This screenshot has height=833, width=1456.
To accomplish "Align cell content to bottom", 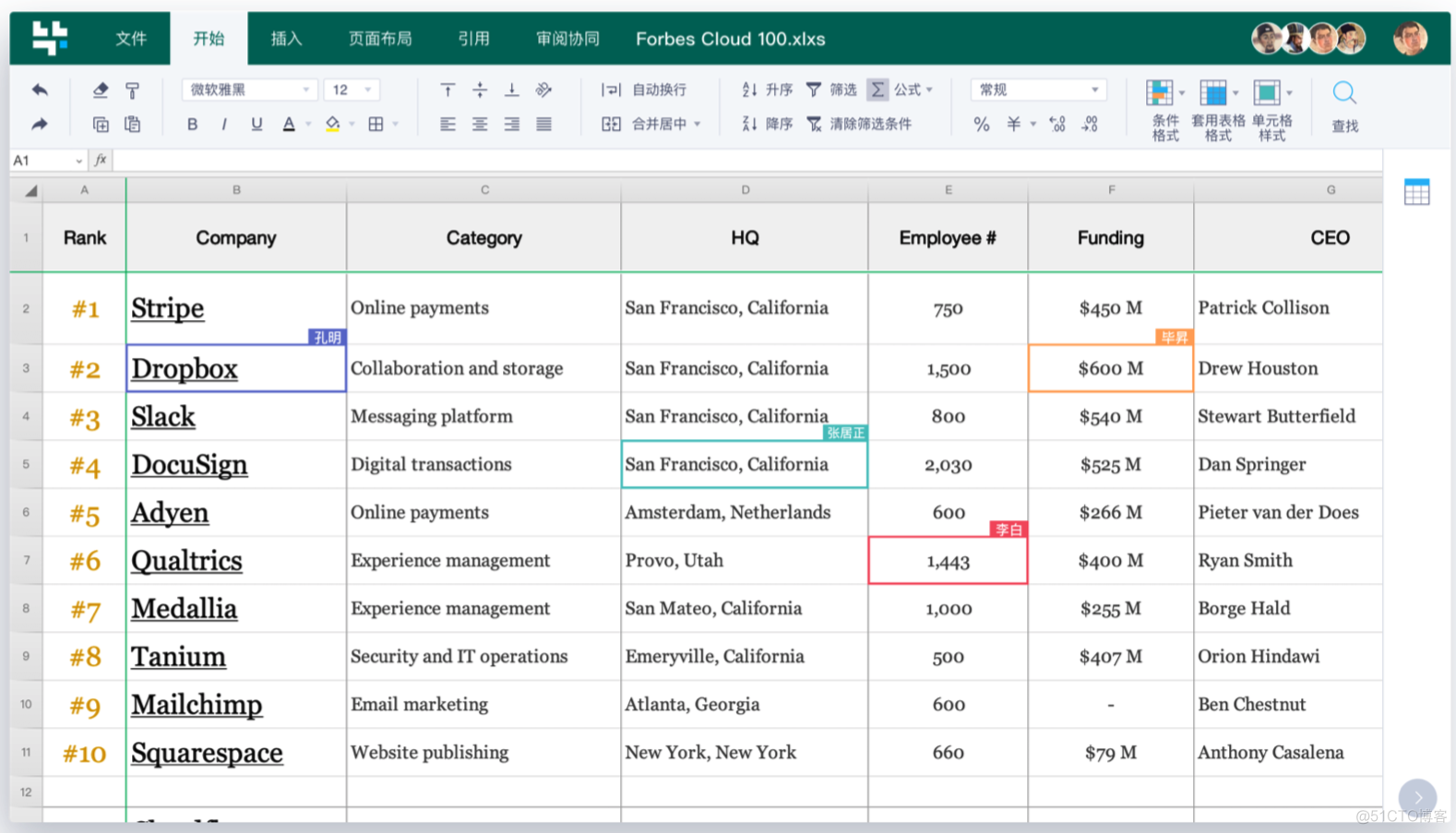I will [x=511, y=89].
